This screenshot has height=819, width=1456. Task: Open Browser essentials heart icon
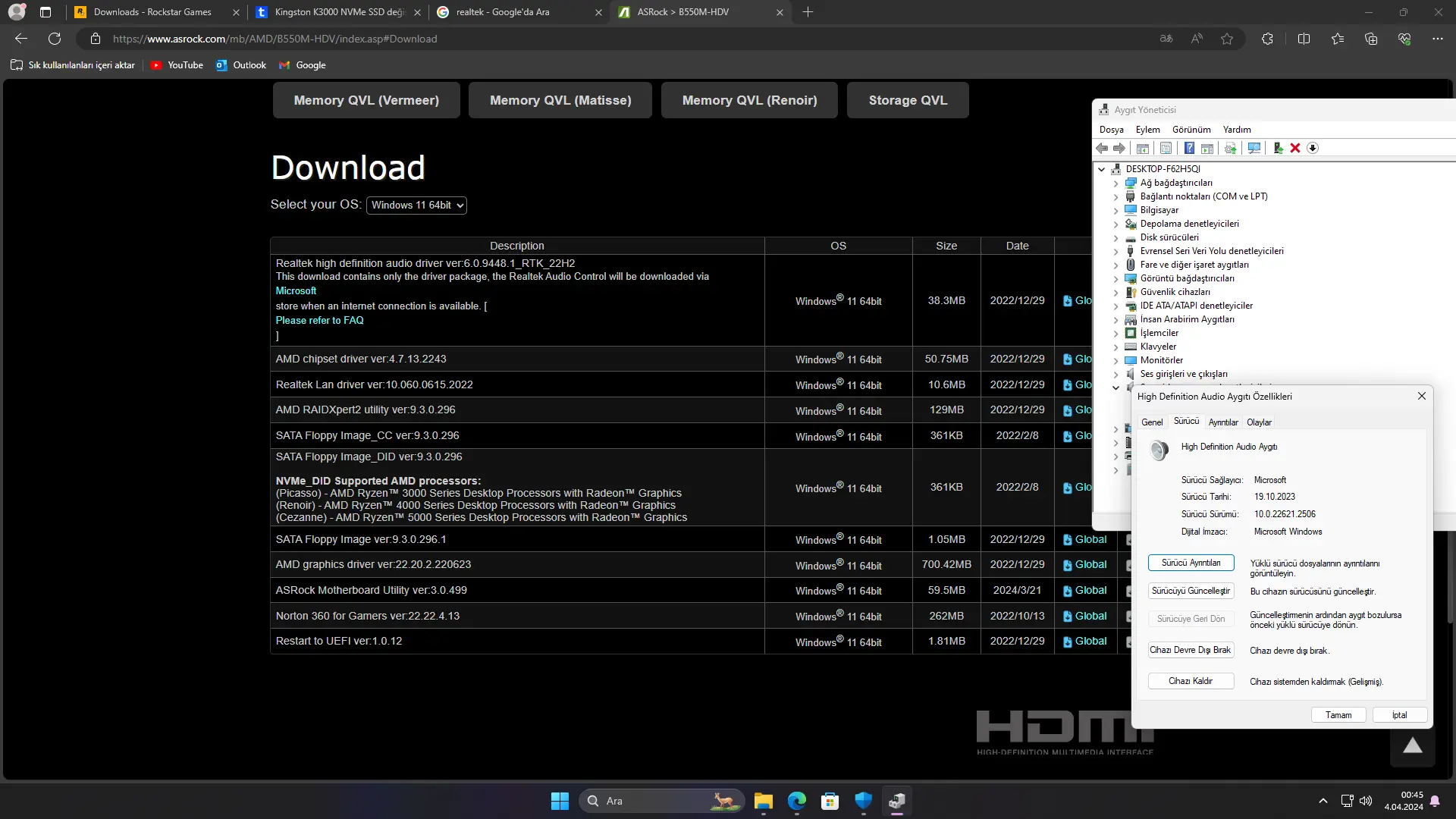tap(1404, 39)
